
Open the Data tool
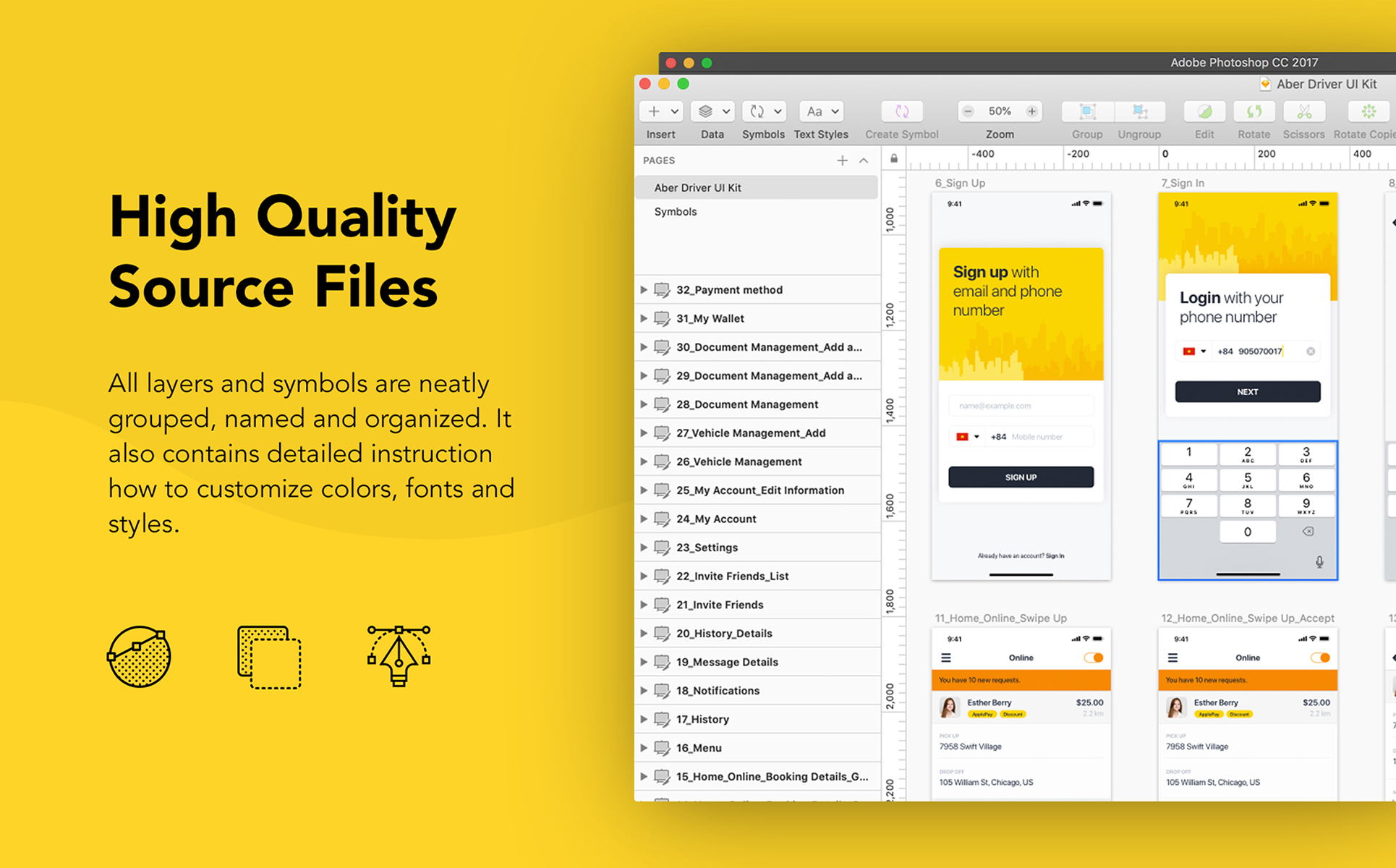pyautogui.click(x=710, y=112)
